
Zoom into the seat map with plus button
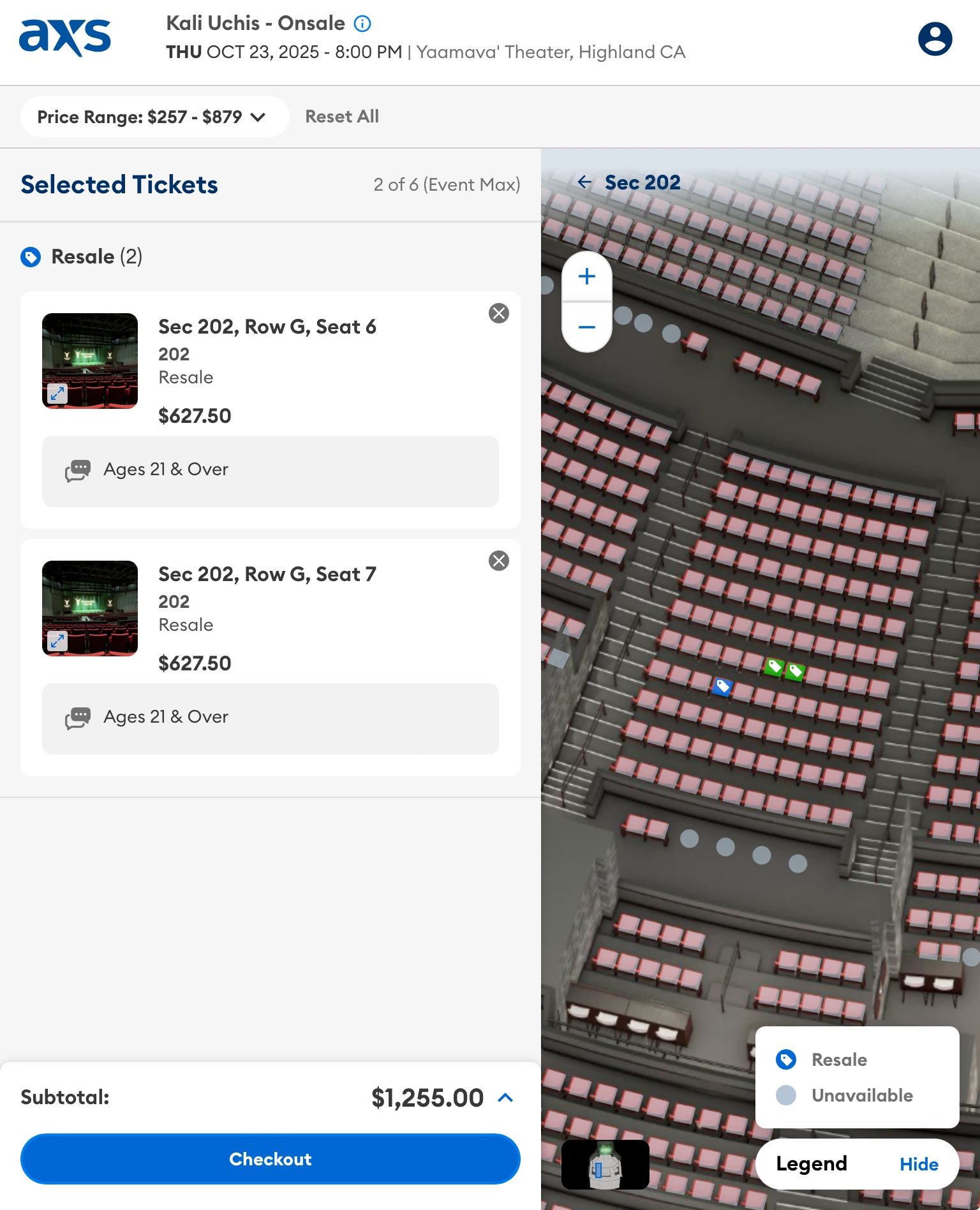[586, 276]
